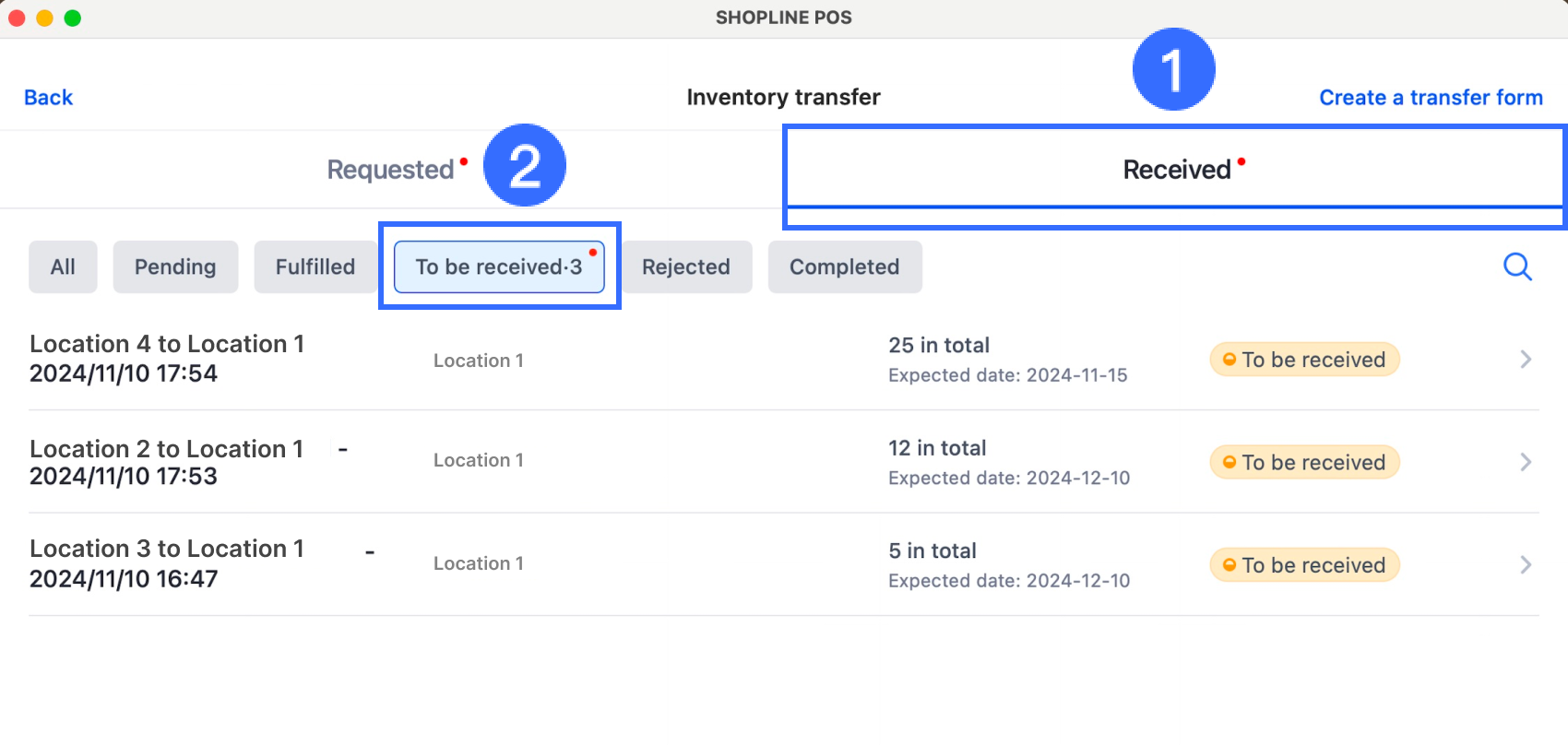Select the To be received·3 filter

click(x=499, y=267)
